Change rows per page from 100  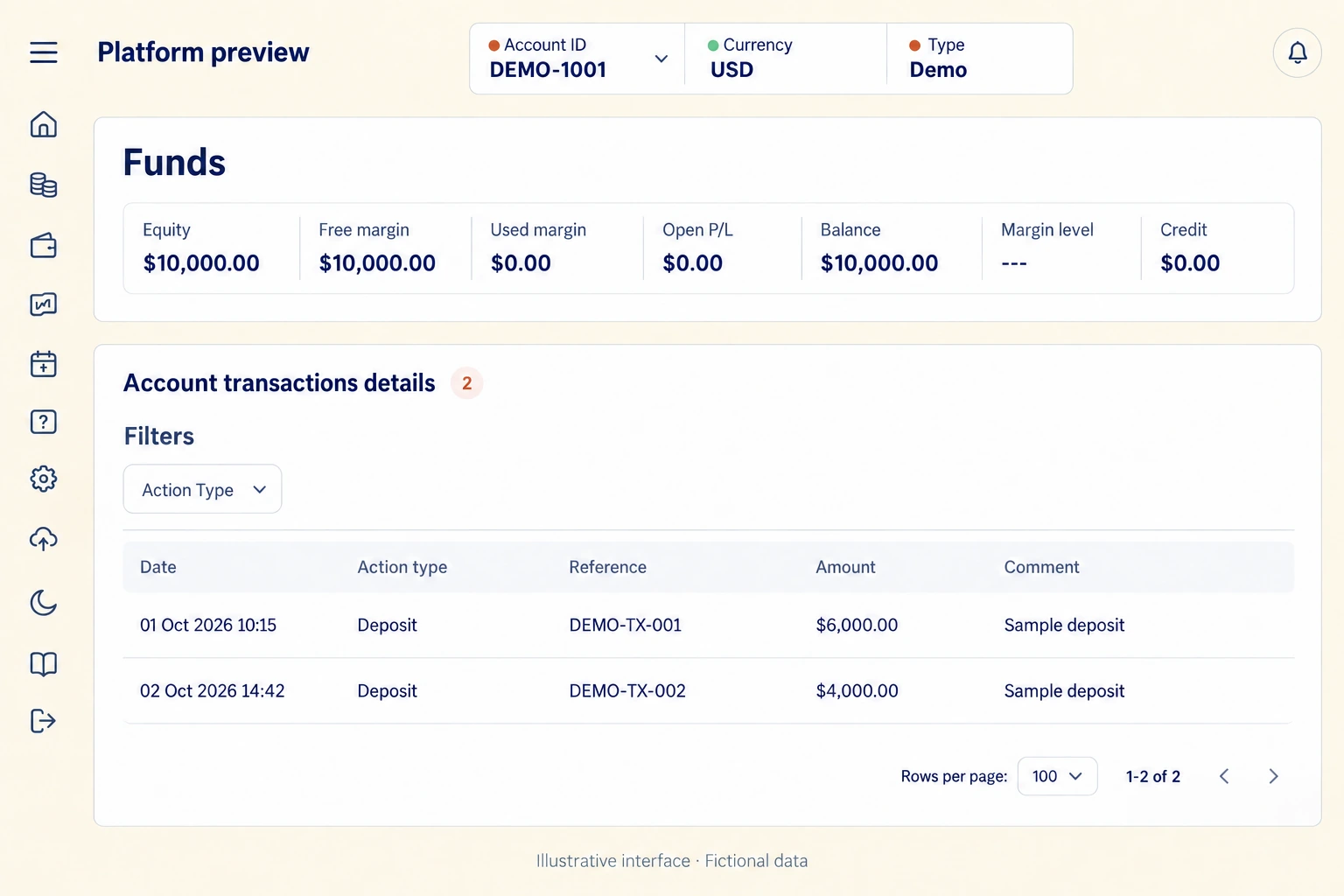pyautogui.click(x=1057, y=776)
